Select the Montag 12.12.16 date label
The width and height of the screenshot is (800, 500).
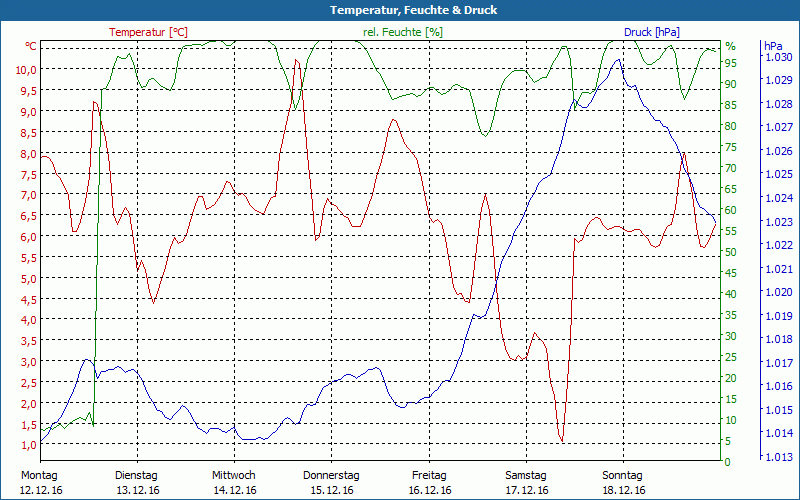pyautogui.click(x=40, y=482)
